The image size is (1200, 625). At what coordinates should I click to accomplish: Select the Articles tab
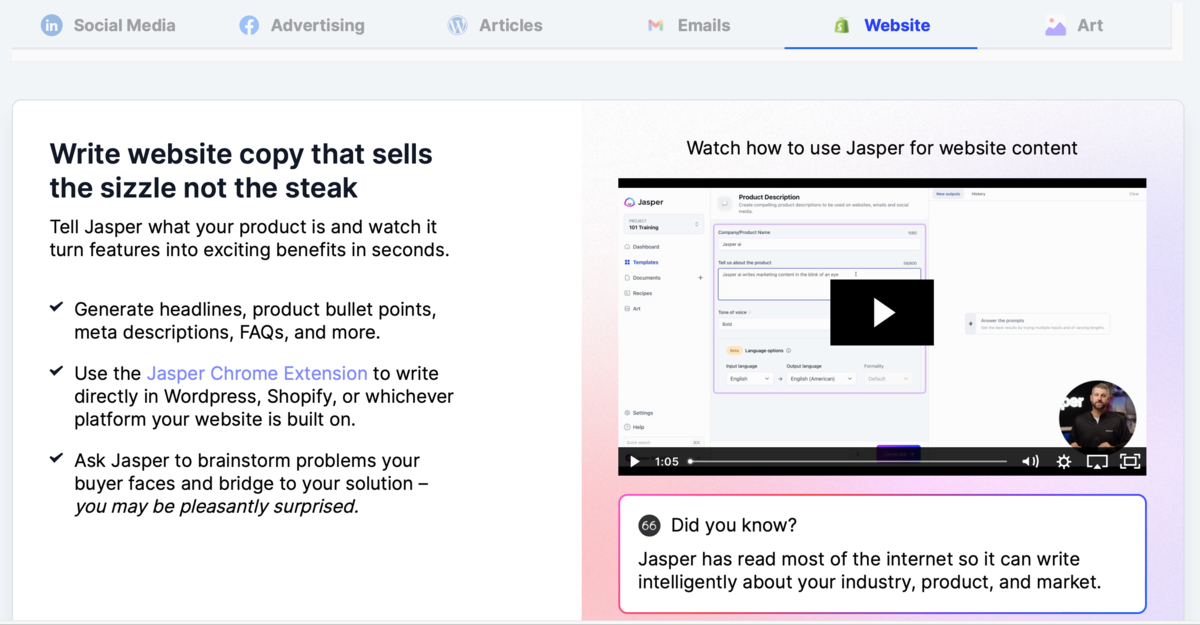(x=495, y=25)
